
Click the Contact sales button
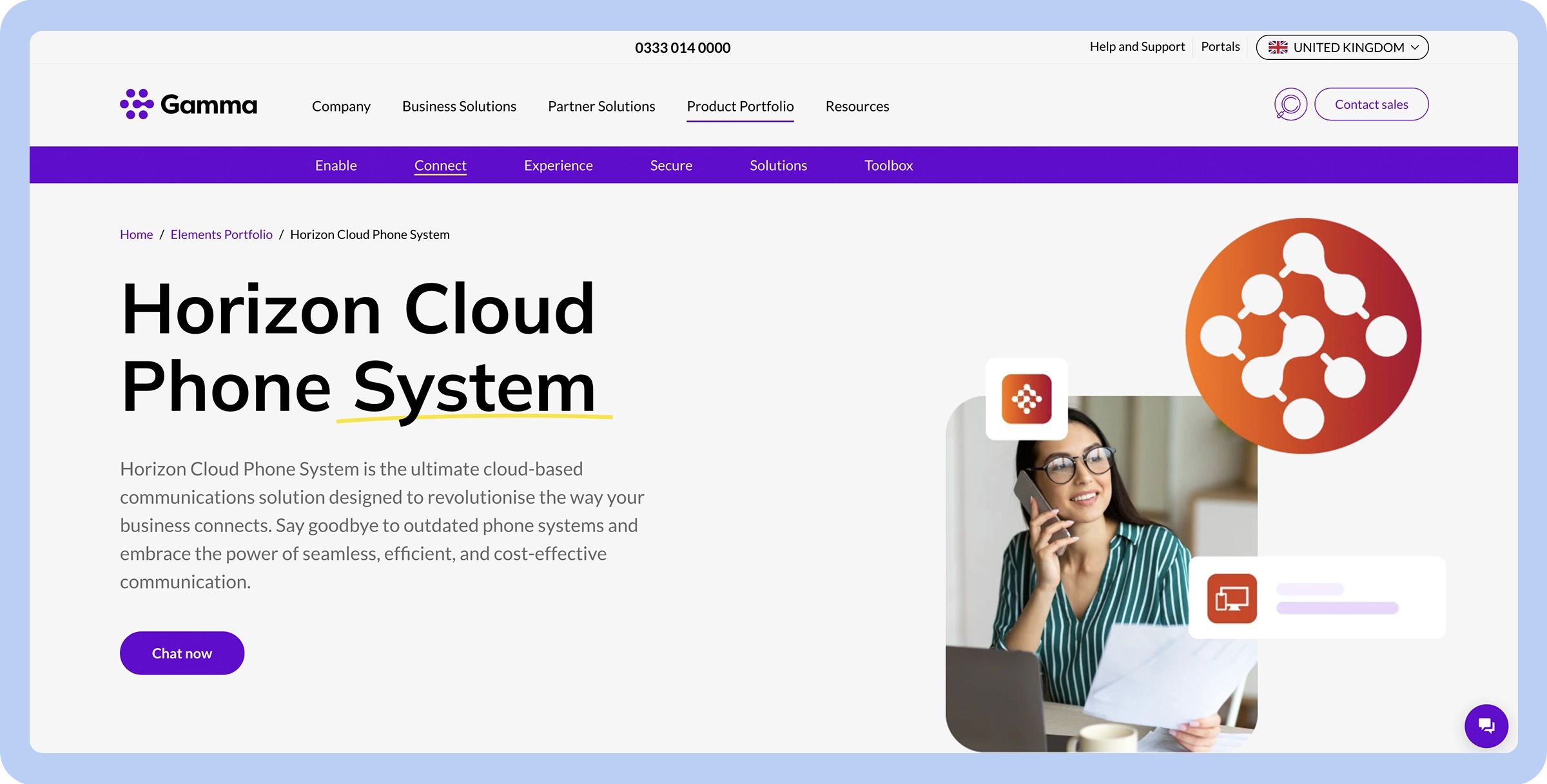(1371, 104)
